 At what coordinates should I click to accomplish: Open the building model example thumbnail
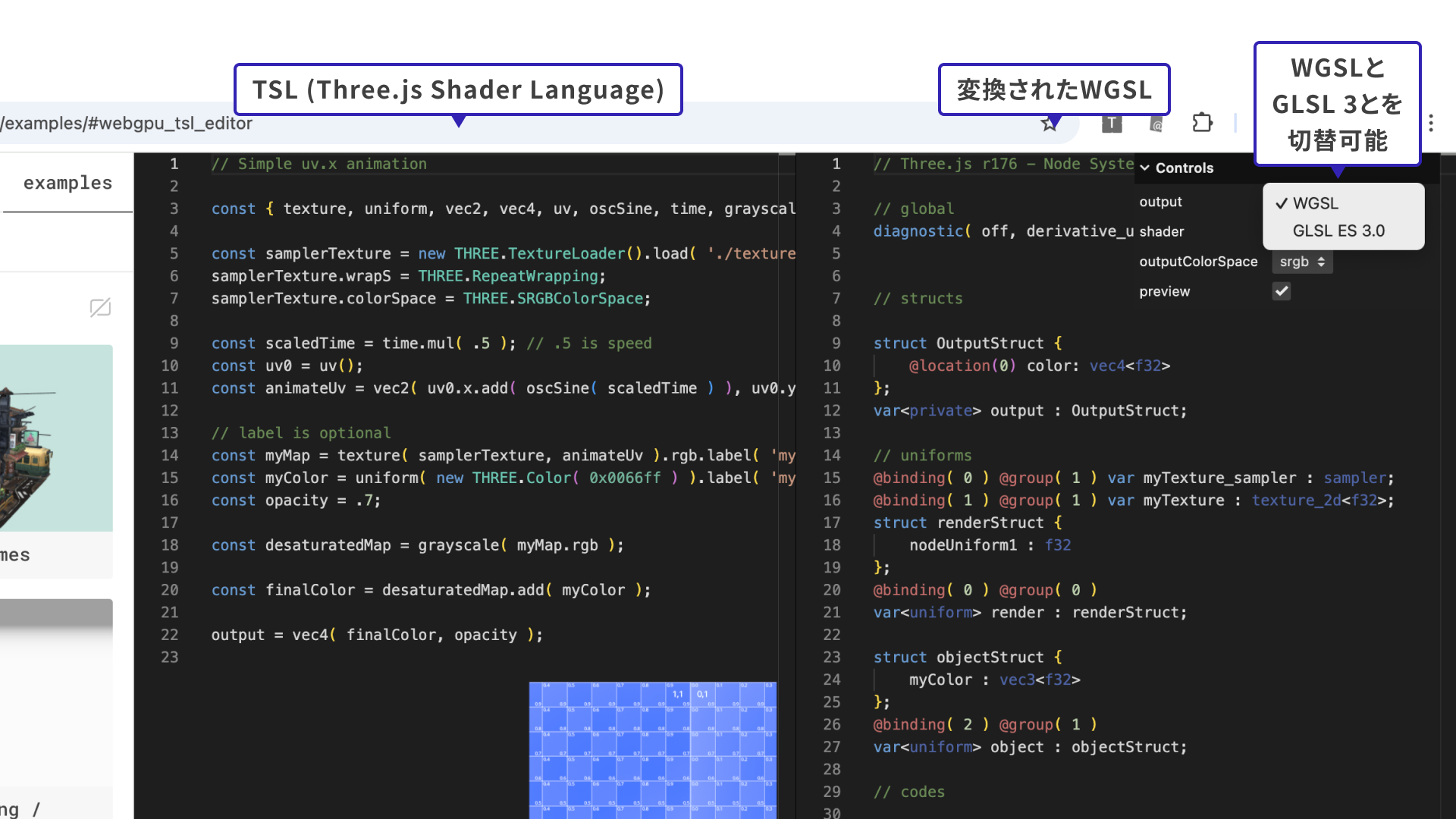pyautogui.click(x=56, y=438)
